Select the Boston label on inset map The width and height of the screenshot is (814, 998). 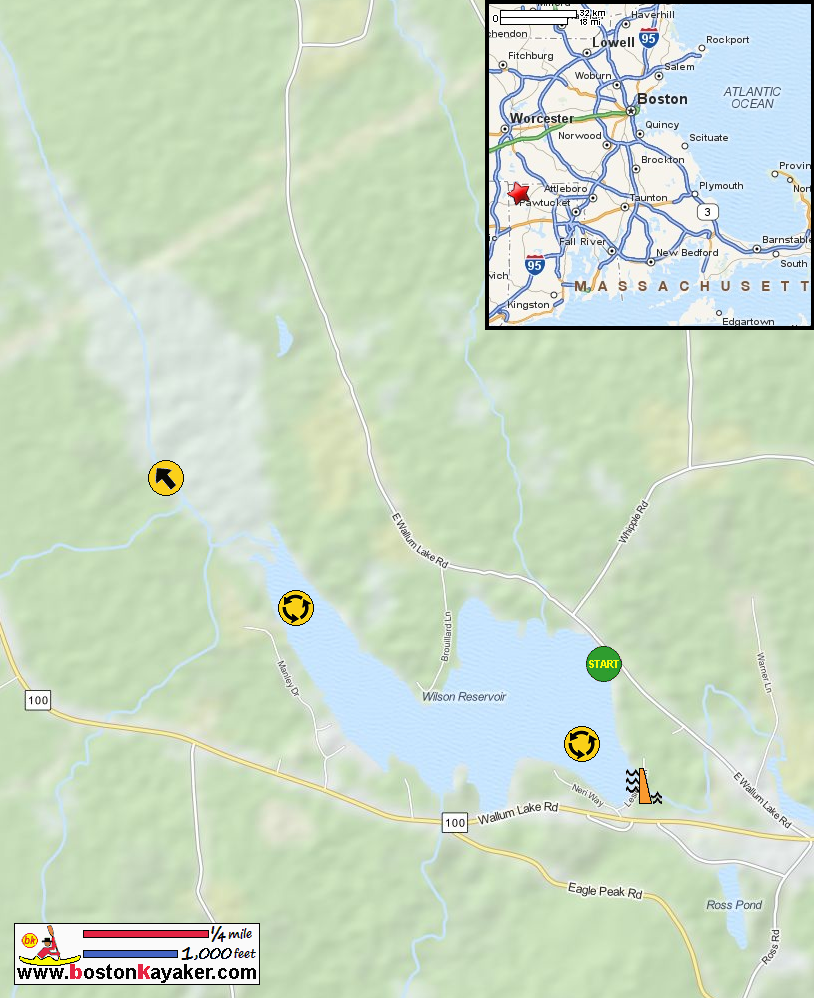tap(663, 99)
